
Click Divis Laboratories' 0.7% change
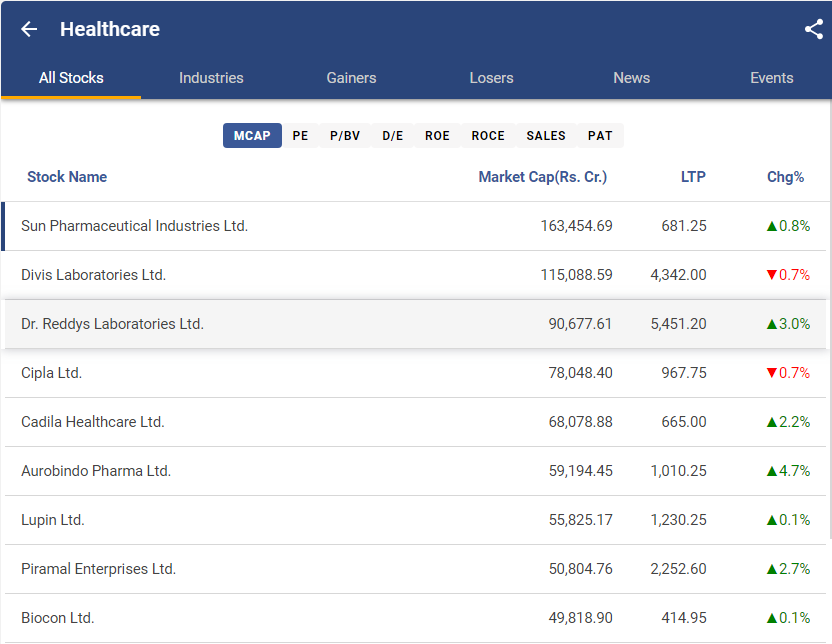click(x=788, y=275)
